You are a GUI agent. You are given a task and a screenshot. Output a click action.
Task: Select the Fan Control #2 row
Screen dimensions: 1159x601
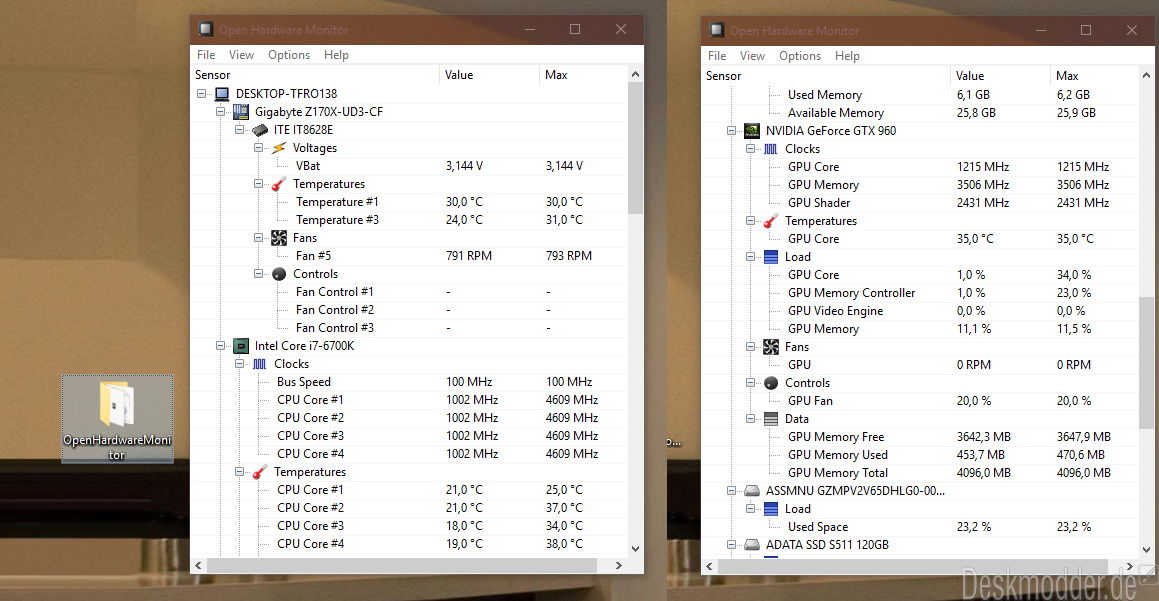pyautogui.click(x=409, y=310)
